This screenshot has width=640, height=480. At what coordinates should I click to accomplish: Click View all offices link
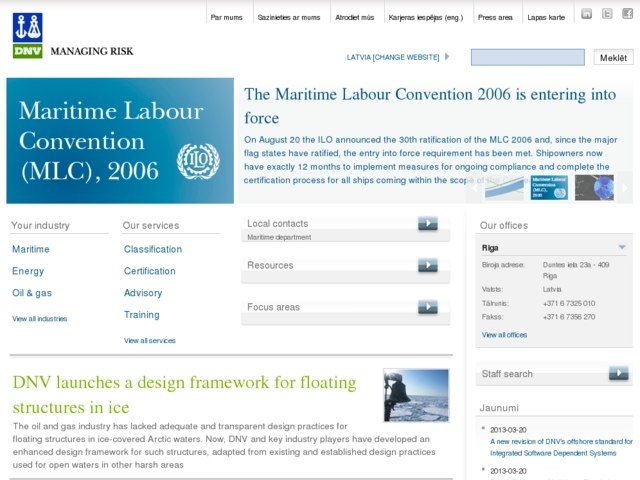504,335
